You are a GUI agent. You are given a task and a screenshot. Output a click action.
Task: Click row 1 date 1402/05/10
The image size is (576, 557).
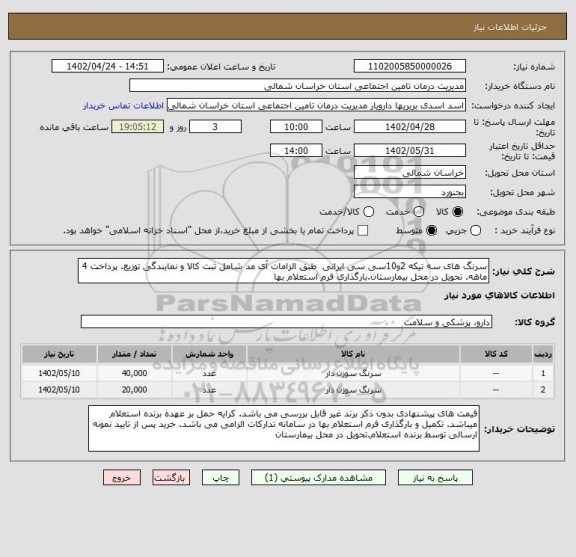[59, 373]
